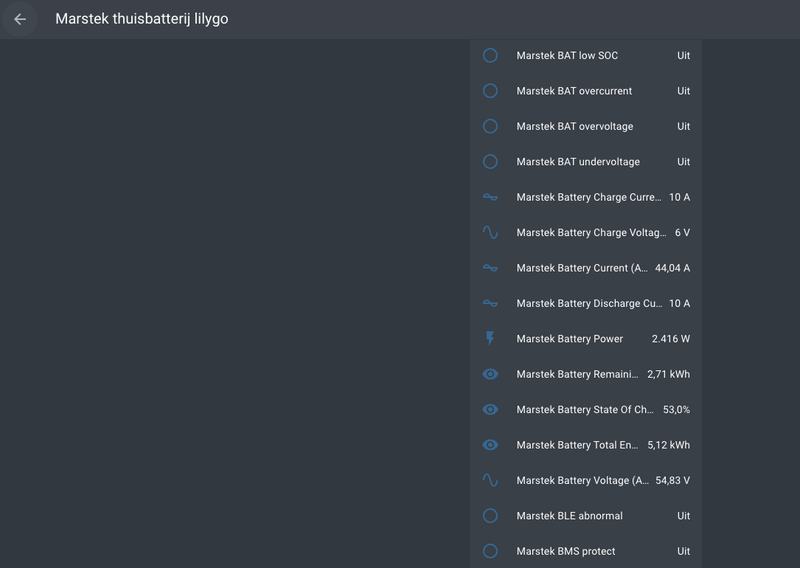This screenshot has height=568, width=800.
Task: Click the Marstek BAT low SOC circle icon
Action: coord(490,55)
